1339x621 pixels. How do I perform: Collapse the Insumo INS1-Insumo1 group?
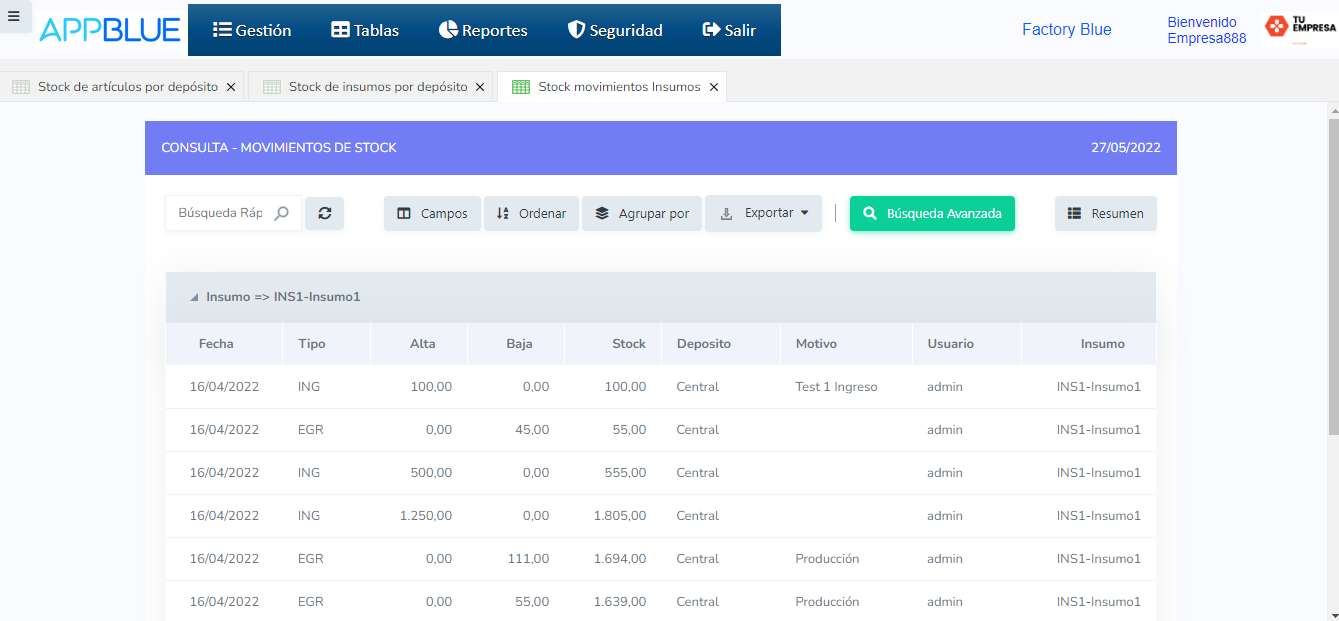click(194, 297)
